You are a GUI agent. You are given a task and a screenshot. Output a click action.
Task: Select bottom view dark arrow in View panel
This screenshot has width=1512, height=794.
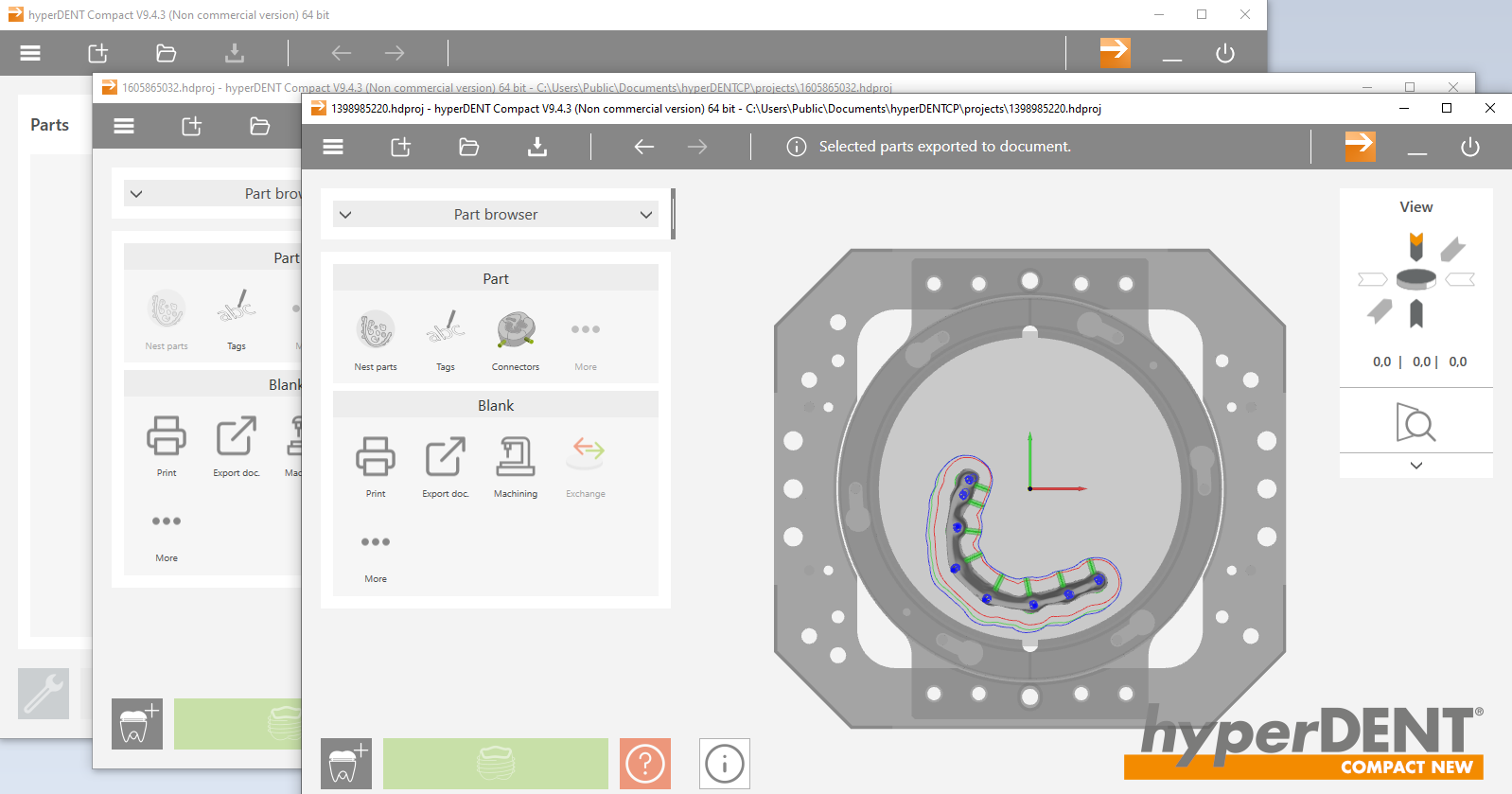(1416, 313)
